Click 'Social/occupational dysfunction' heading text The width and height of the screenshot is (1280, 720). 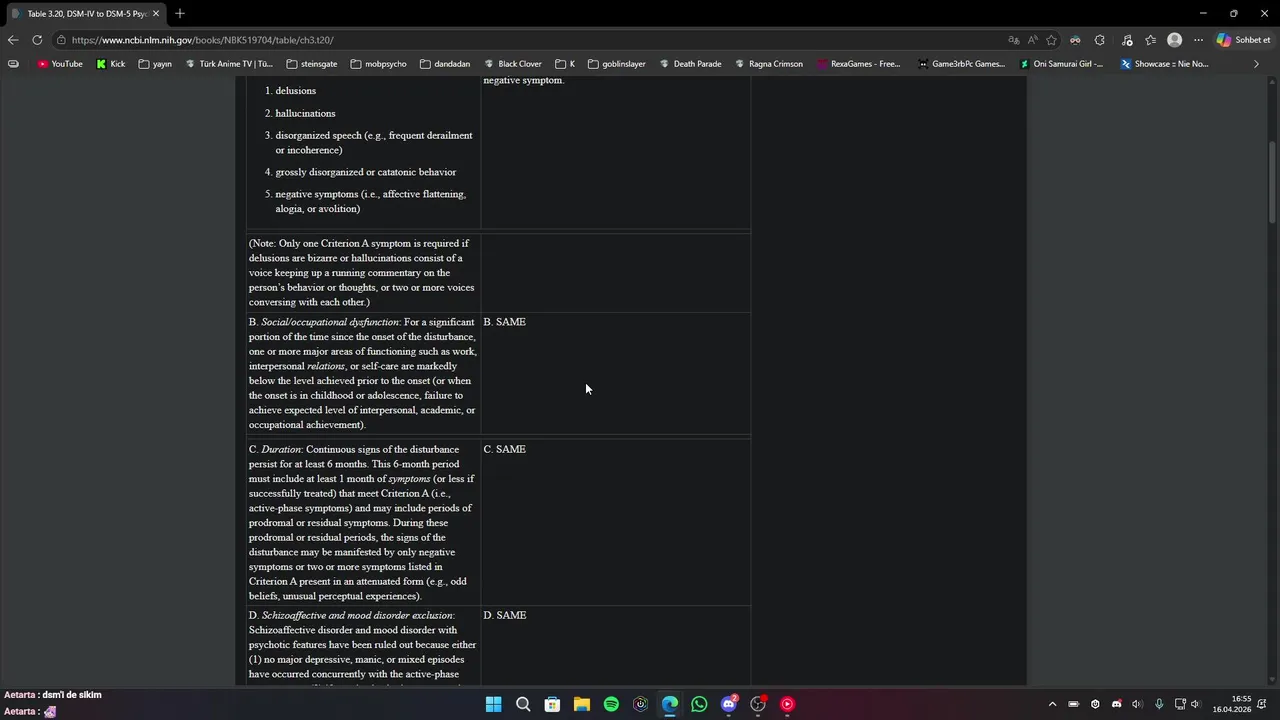point(329,322)
